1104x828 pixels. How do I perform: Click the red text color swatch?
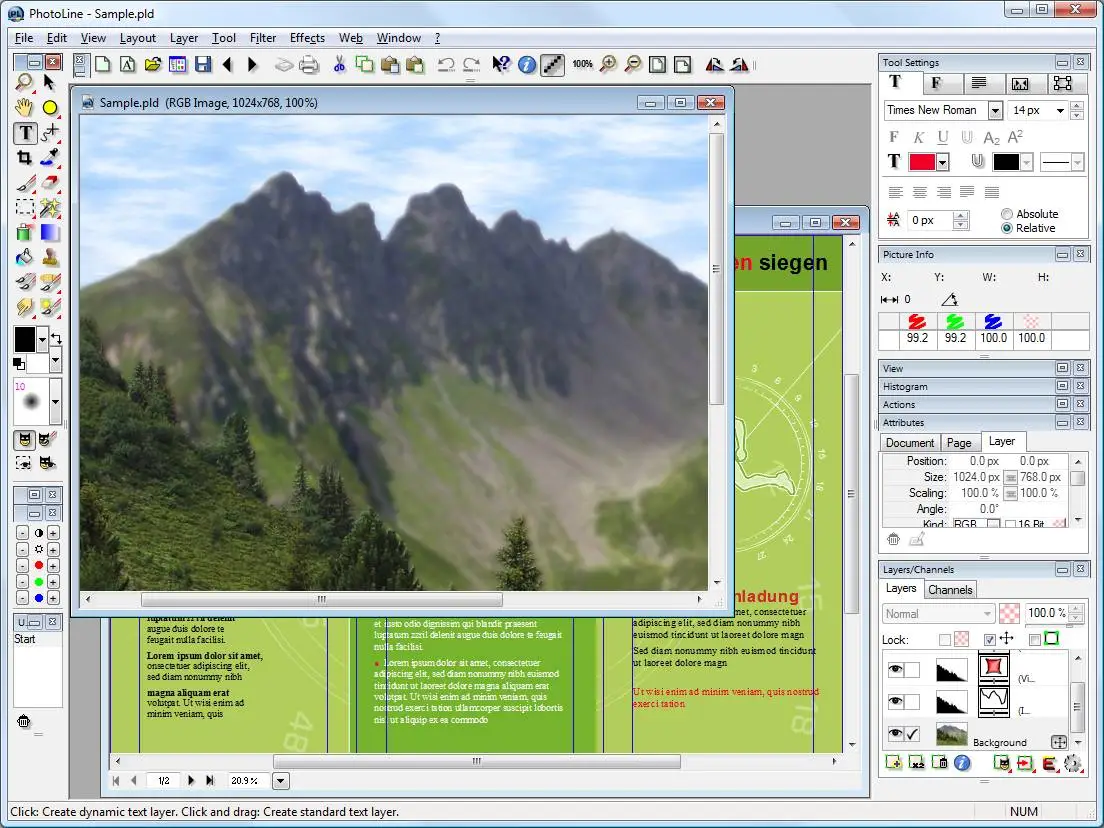click(922, 162)
